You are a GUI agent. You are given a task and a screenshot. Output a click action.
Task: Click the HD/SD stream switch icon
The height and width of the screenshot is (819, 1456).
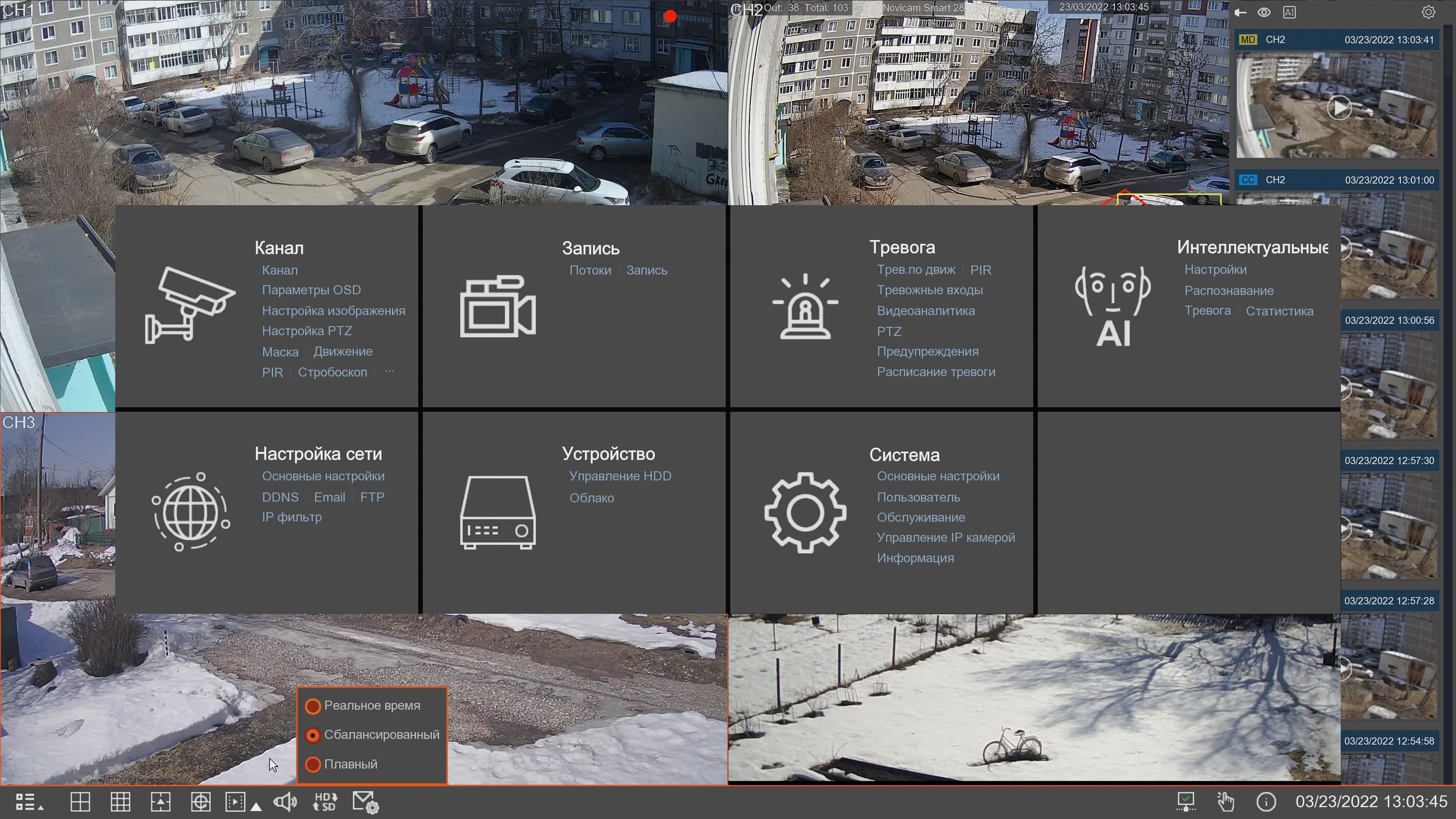point(325,802)
